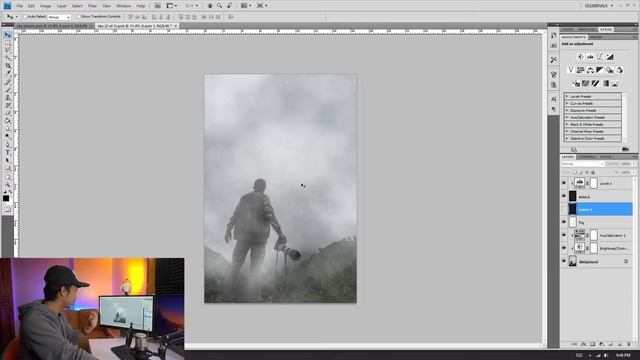Enable Show Transform Controls checkbox
This screenshot has height=360, width=640.
(x=79, y=17)
